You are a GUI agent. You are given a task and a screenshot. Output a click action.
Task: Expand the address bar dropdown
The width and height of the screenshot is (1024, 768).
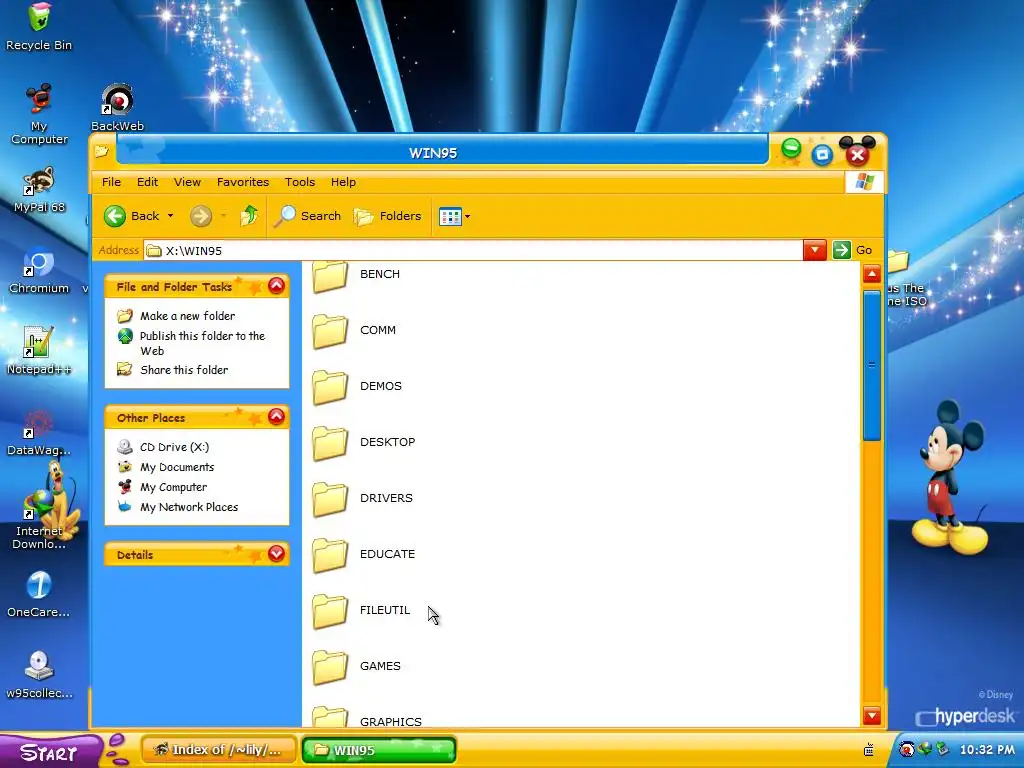814,250
